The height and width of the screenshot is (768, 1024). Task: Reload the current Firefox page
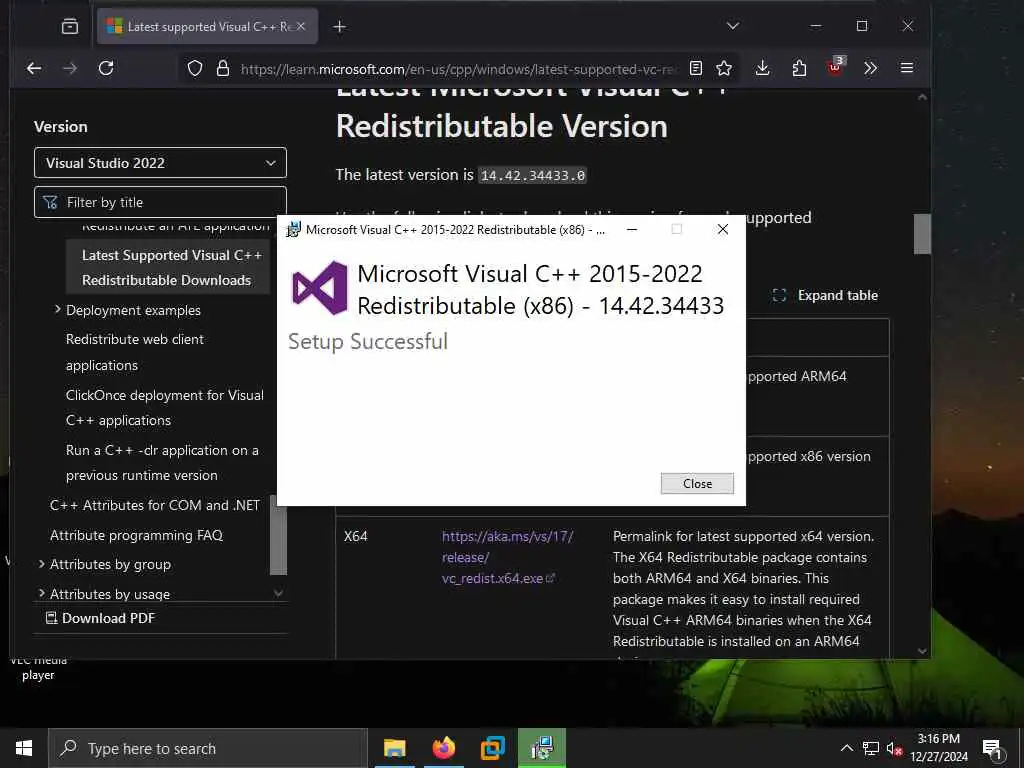[106, 69]
